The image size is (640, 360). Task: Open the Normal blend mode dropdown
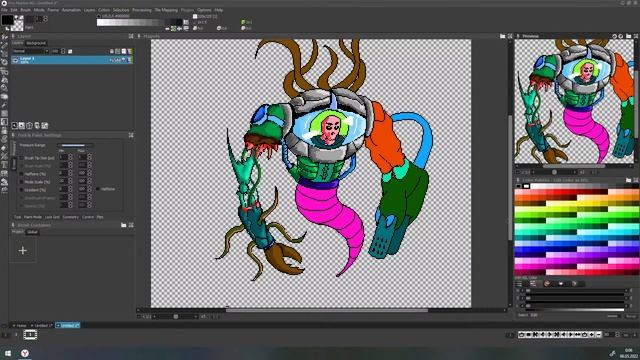[30, 51]
